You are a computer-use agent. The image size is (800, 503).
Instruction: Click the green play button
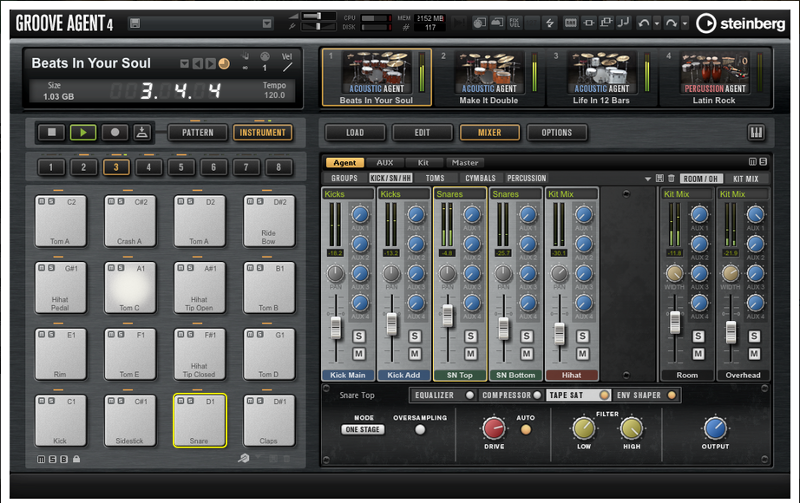pyautogui.click(x=83, y=133)
